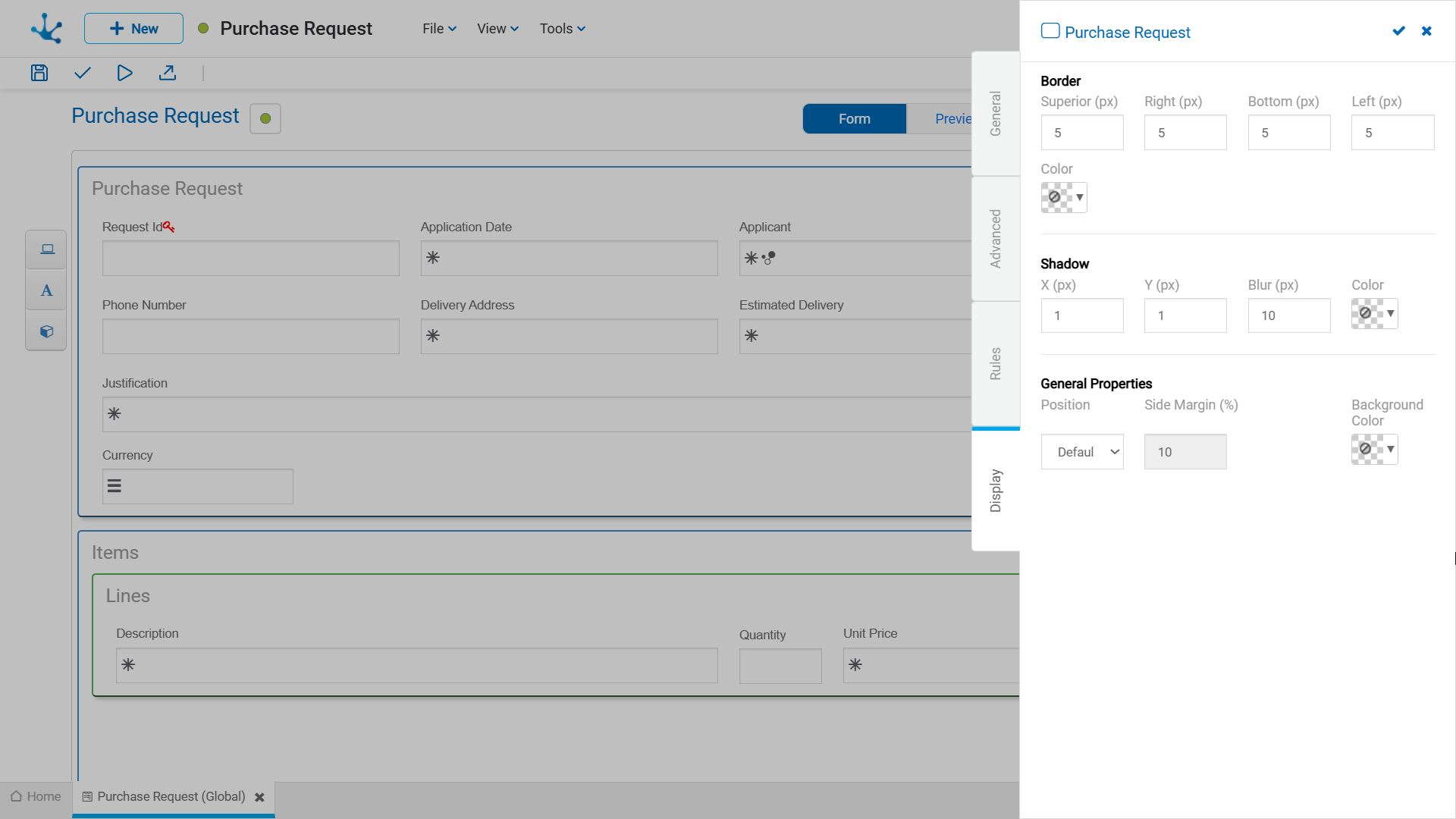Select the cube component icon in sidebar
Image resolution: width=1456 pixels, height=819 pixels.
pos(47,331)
